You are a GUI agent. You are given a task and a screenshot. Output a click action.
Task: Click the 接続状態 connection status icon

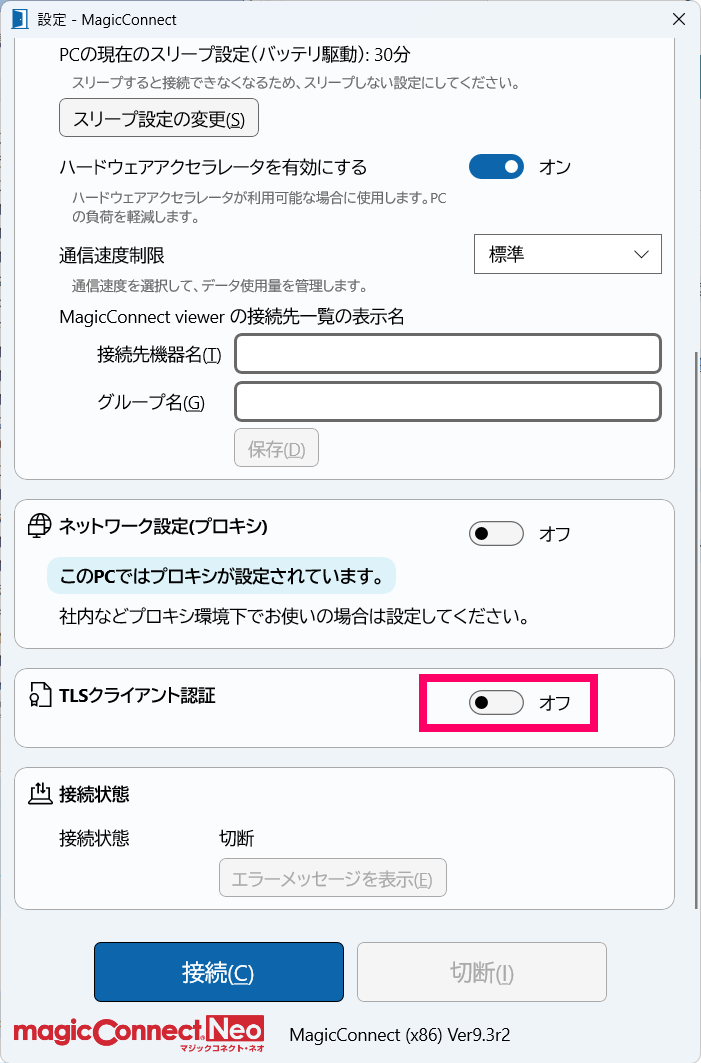(x=40, y=794)
